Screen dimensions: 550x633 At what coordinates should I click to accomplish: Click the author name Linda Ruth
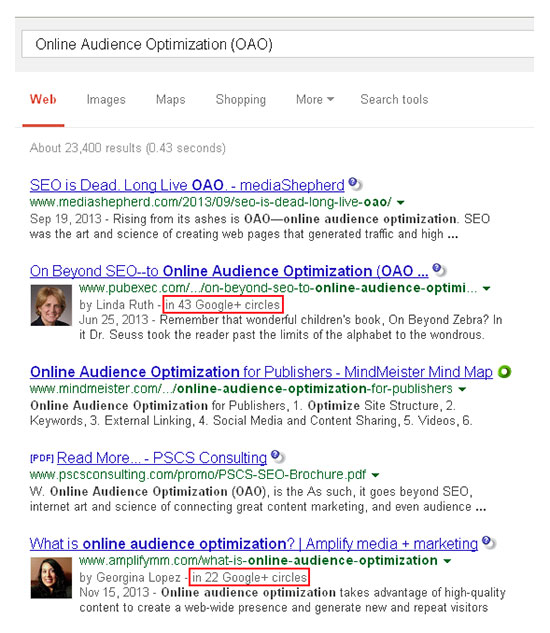(125, 305)
